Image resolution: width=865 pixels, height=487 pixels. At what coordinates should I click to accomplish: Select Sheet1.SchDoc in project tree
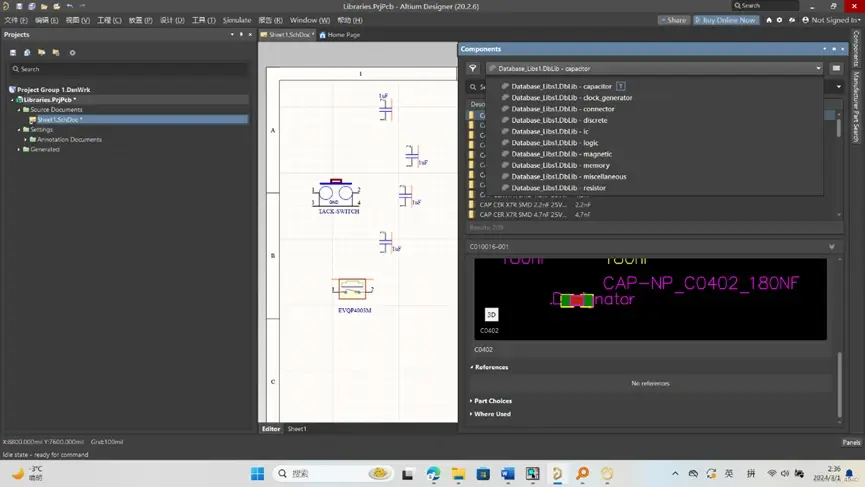pyautogui.click(x=138, y=120)
